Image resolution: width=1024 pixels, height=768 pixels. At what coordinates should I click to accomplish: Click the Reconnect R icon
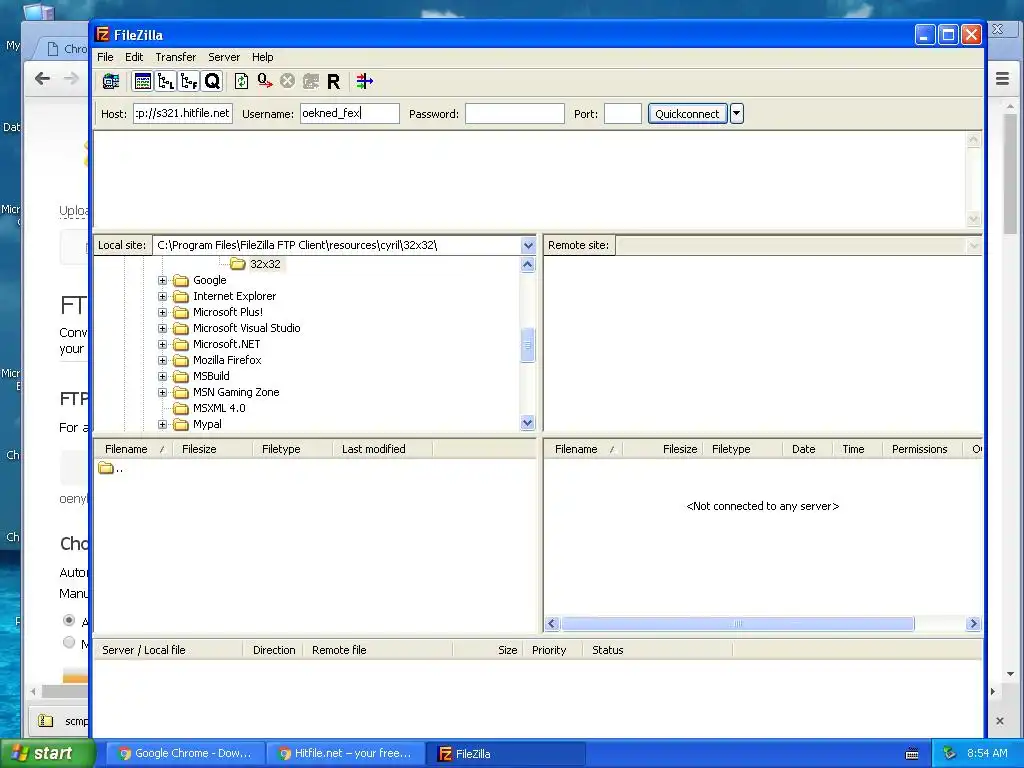pyautogui.click(x=333, y=82)
